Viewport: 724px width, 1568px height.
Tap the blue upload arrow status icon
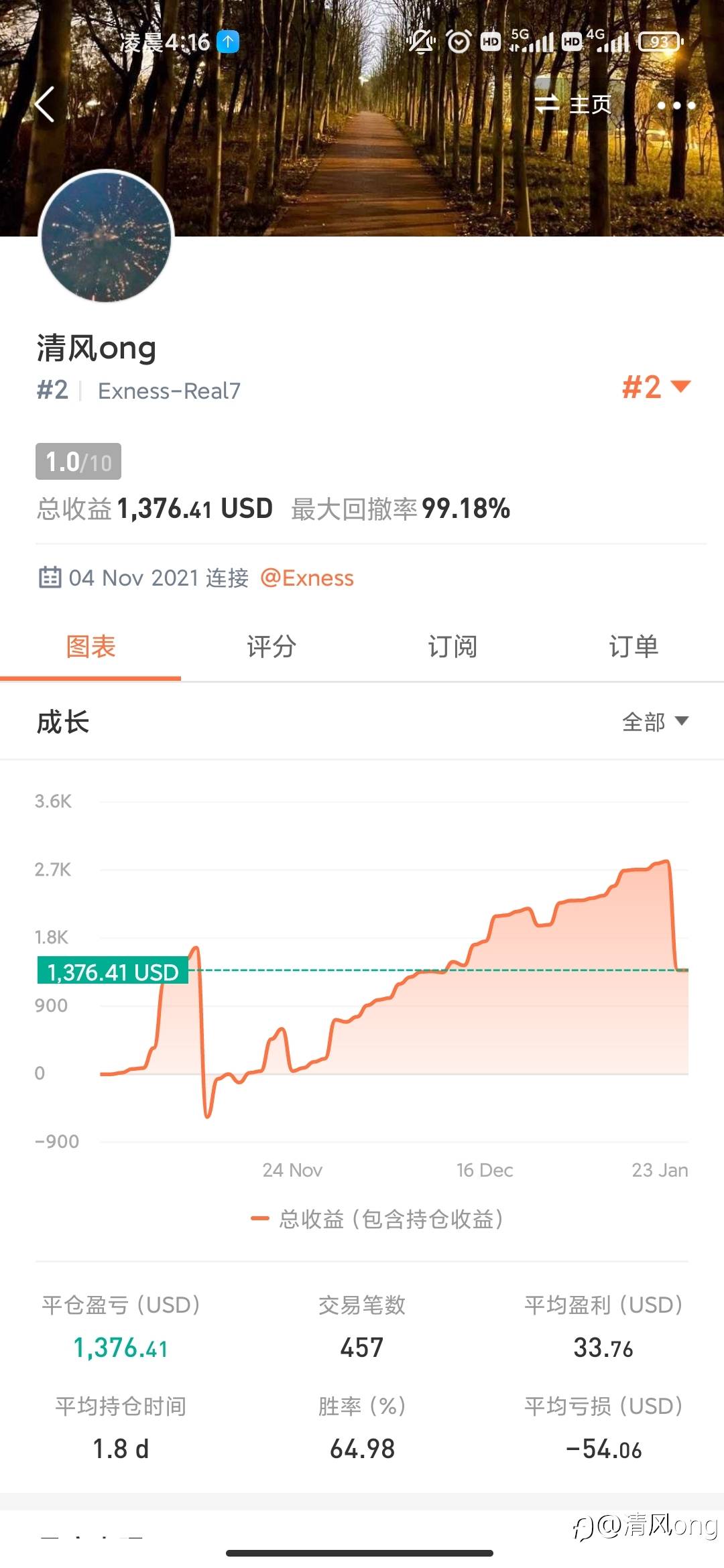(228, 42)
